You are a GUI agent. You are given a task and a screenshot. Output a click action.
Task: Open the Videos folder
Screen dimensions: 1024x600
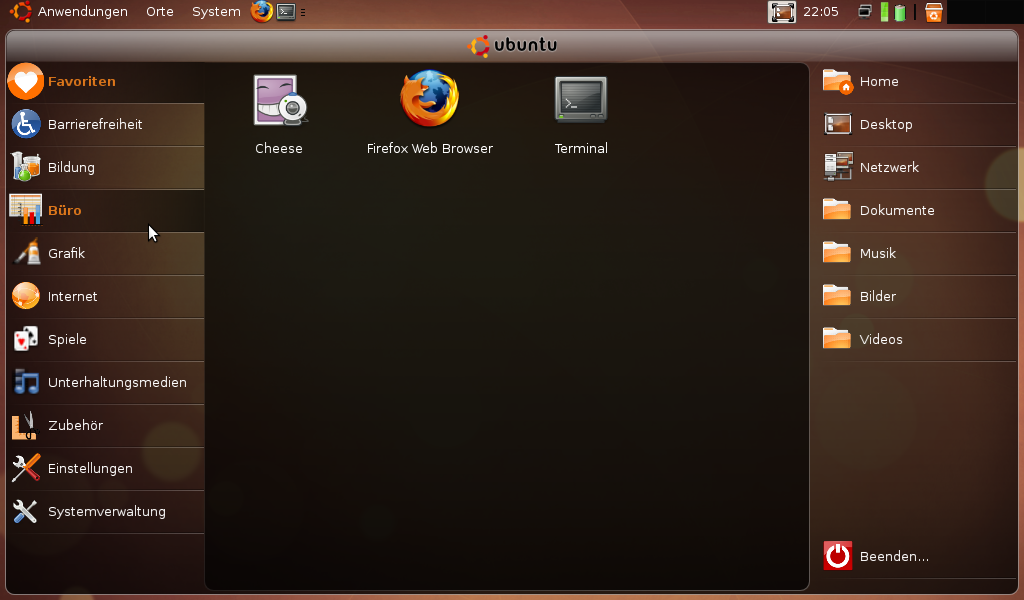click(917, 340)
